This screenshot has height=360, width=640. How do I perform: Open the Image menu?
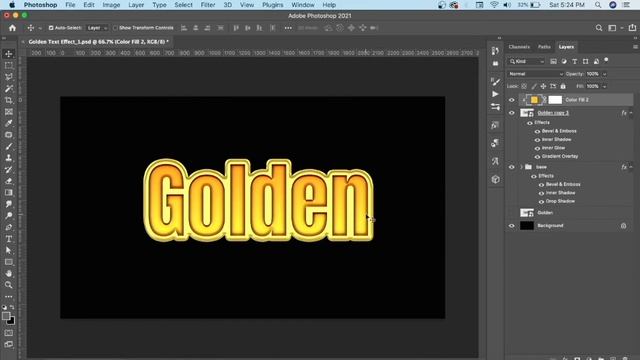point(111,5)
